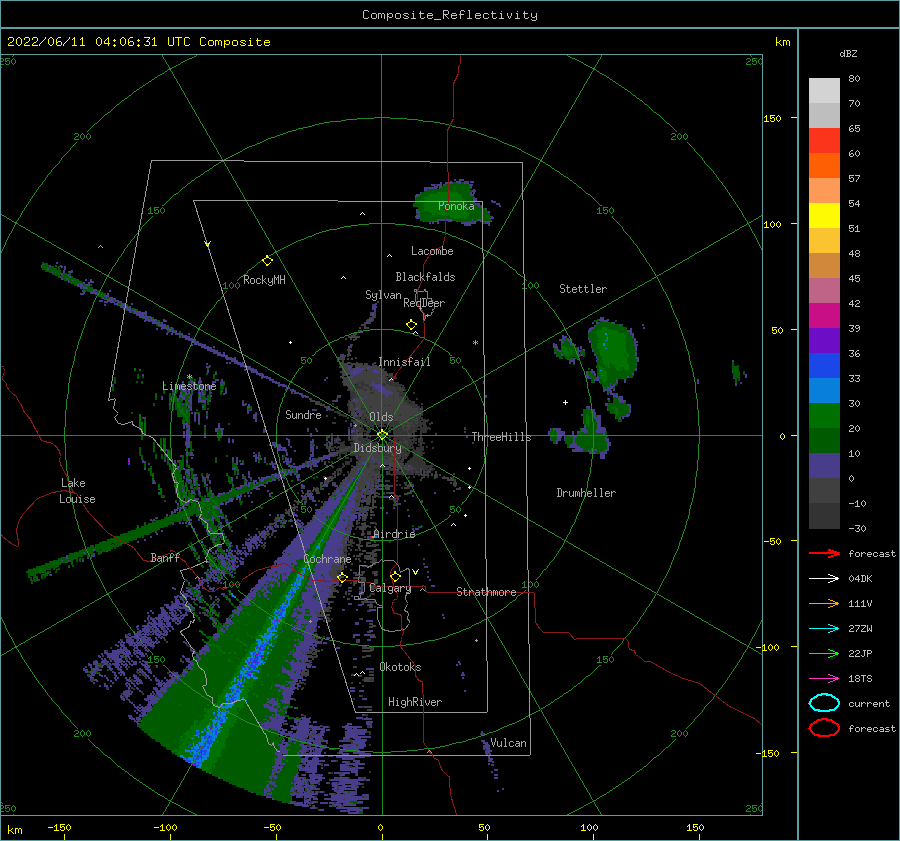The image size is (900, 841).
Task: Click the white asterisk marker above Limestone
Action: (189, 377)
